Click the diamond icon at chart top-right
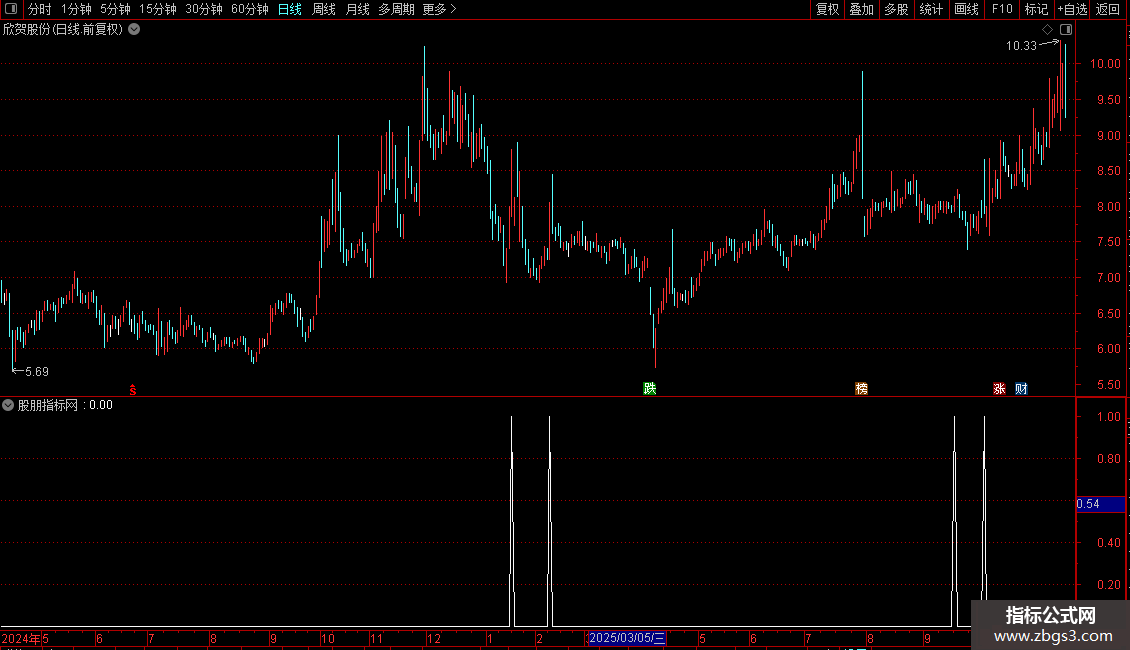This screenshot has width=1130, height=650. pyautogui.click(x=1047, y=30)
